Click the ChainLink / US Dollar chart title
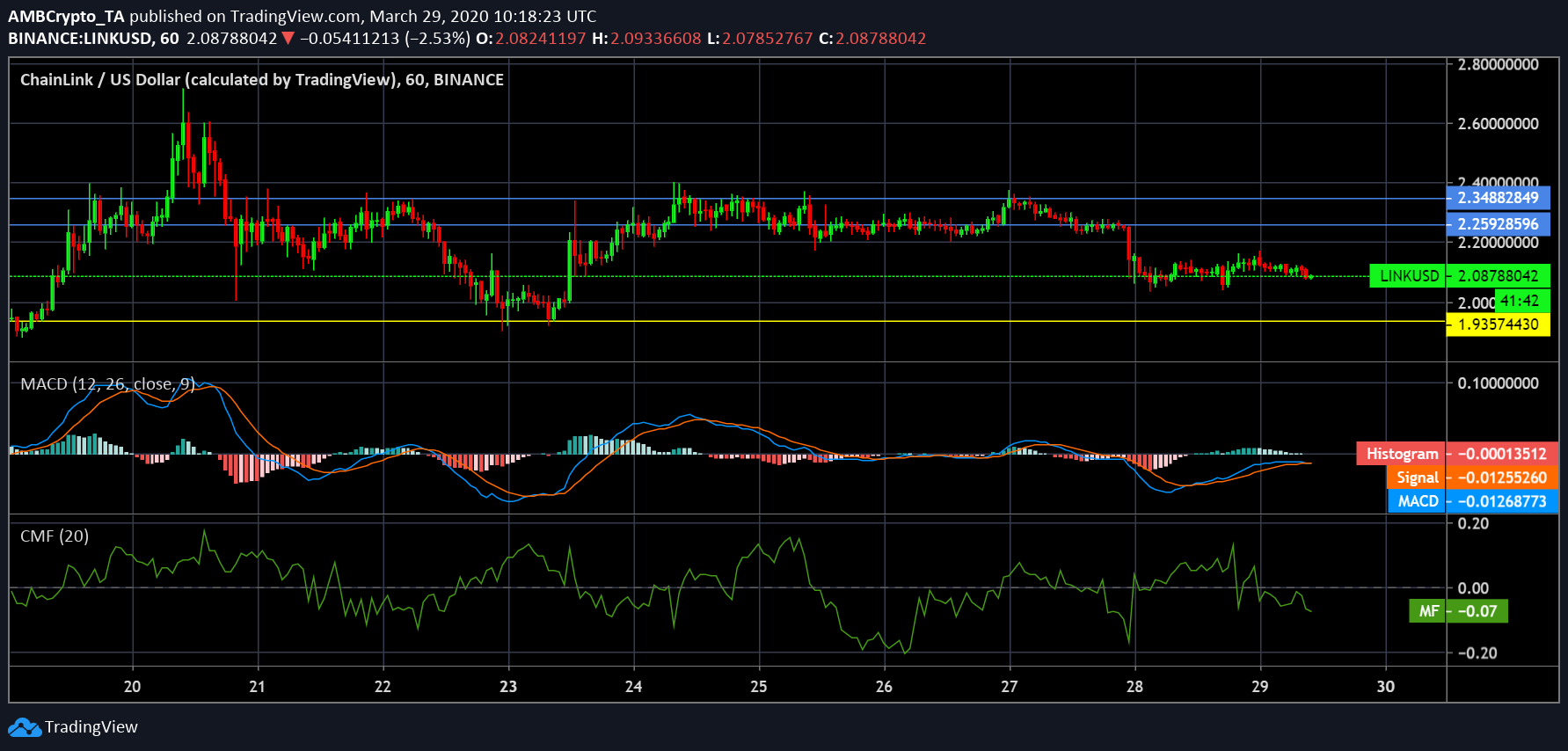 (262, 79)
